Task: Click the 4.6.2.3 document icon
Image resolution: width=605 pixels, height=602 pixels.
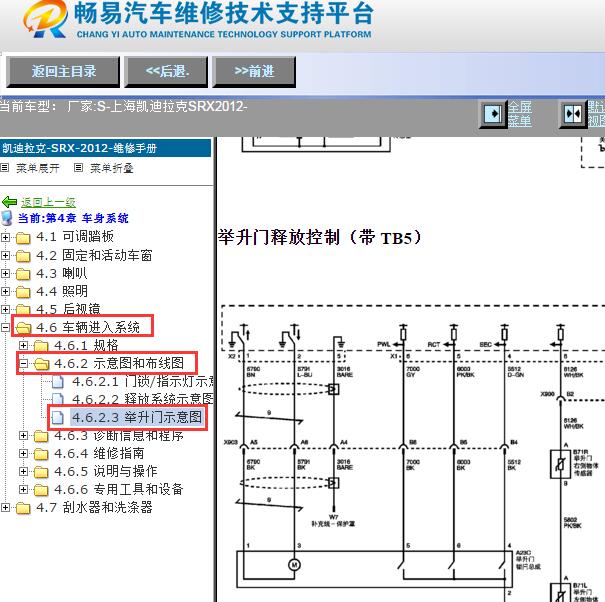Action: 58,417
